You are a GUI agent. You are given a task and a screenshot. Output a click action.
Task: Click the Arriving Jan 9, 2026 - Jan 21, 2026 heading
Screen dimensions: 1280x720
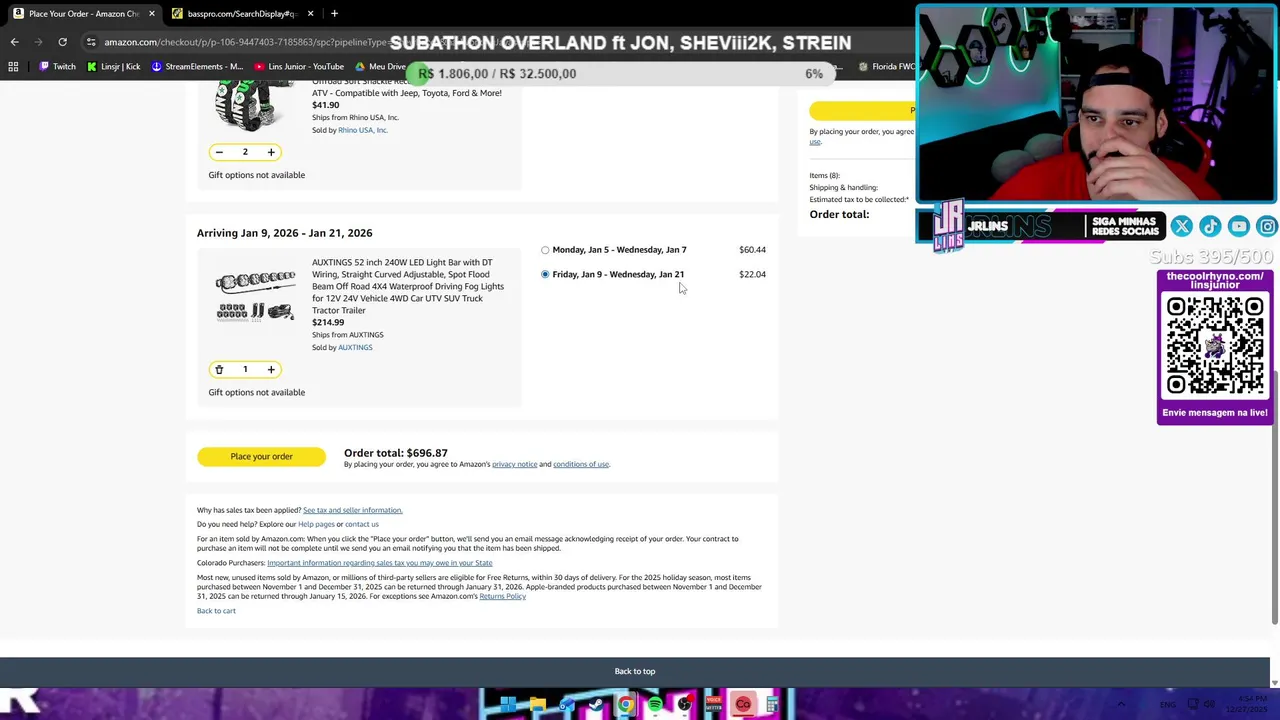[x=284, y=233]
